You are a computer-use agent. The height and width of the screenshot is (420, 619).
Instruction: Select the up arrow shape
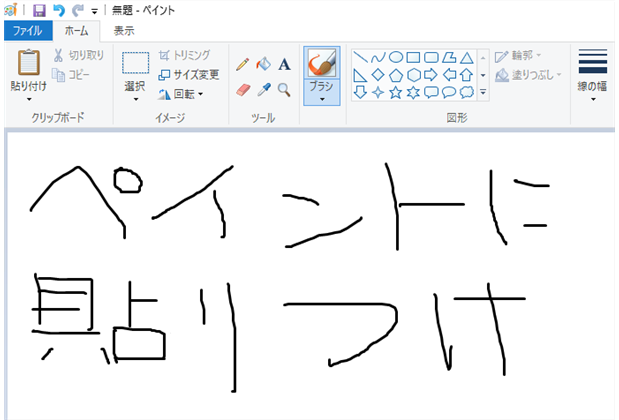467,75
